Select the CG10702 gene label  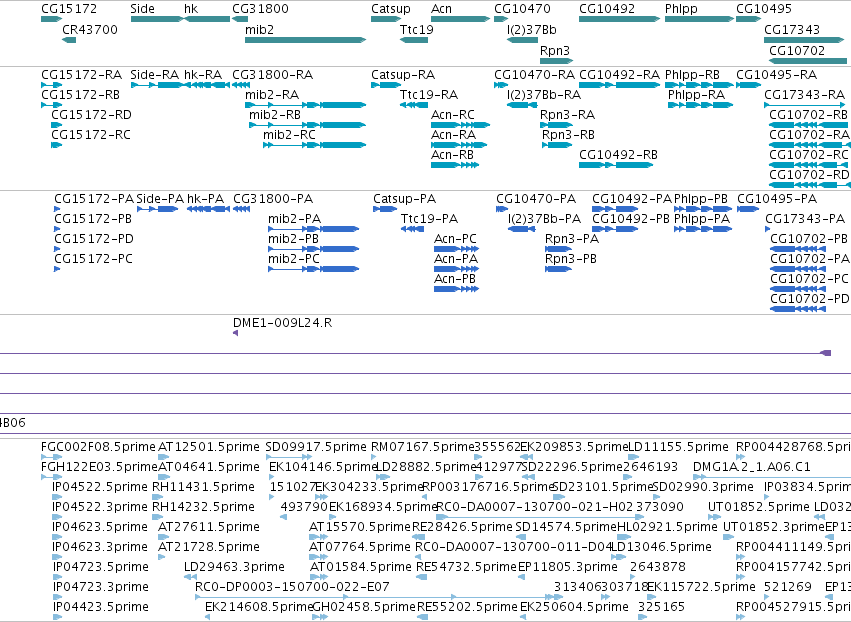tap(797, 50)
